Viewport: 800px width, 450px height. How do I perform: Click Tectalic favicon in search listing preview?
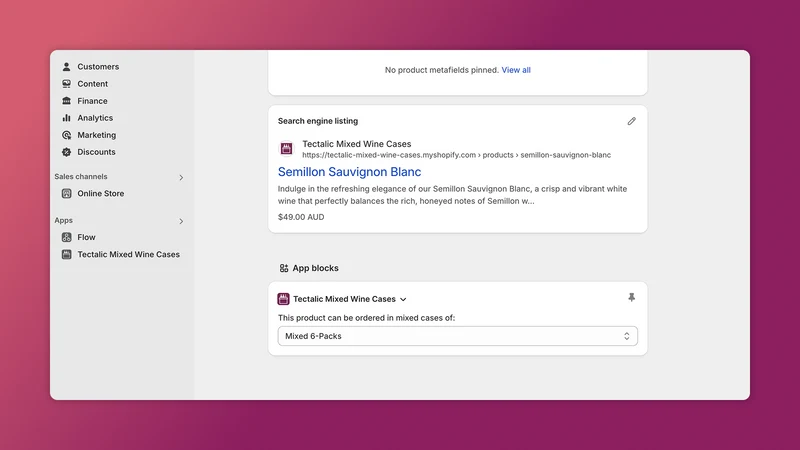click(286, 148)
